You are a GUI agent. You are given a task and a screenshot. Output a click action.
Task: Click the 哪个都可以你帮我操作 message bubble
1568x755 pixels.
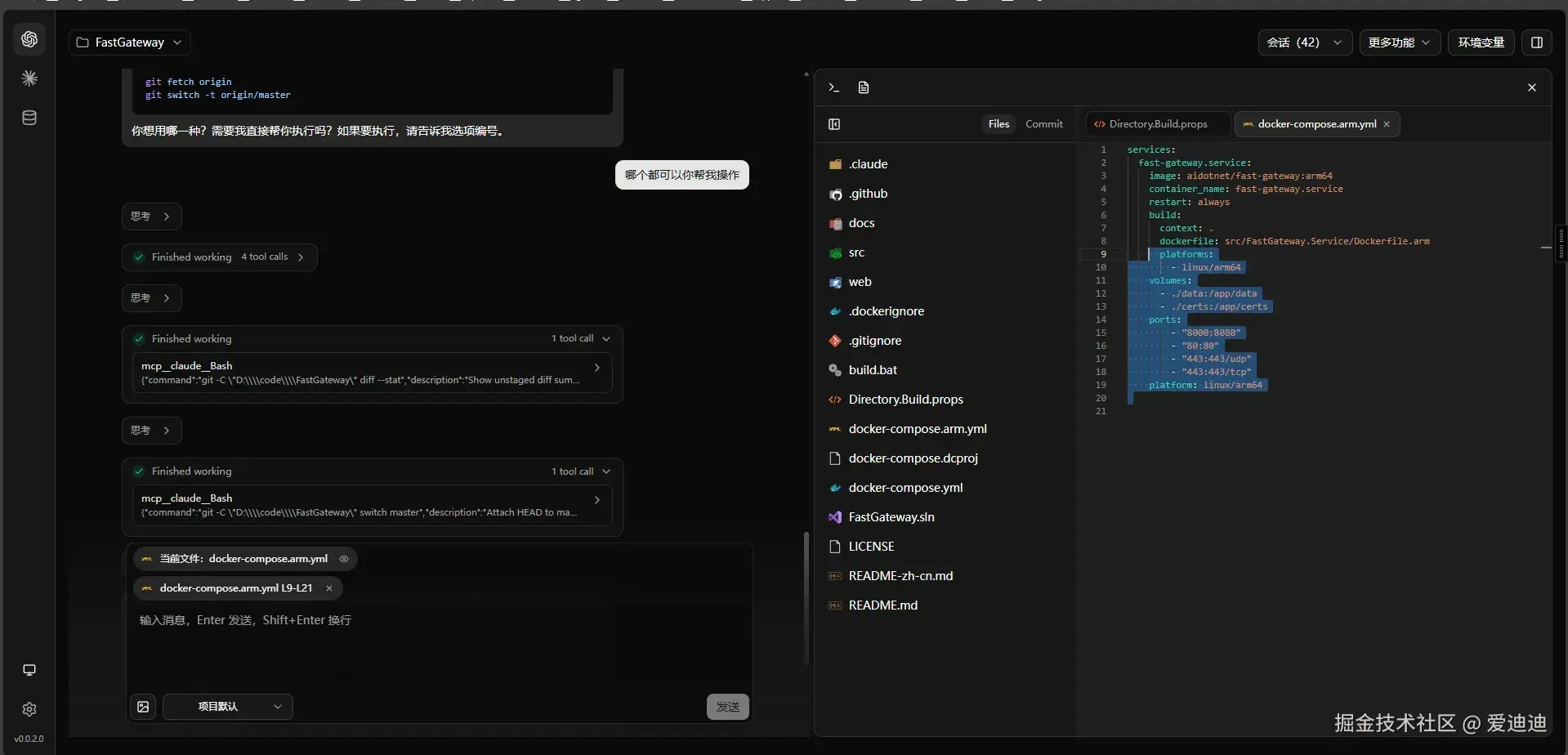682,175
